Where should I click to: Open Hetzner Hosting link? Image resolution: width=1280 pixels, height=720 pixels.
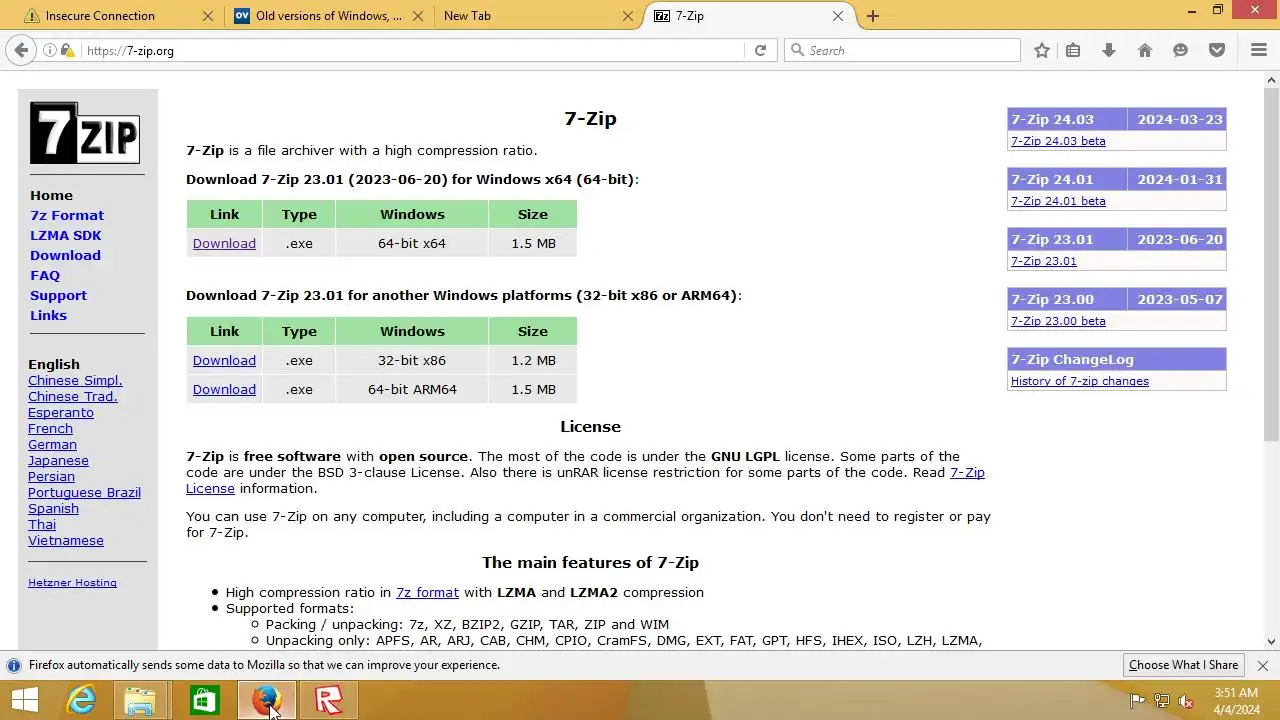(x=72, y=582)
